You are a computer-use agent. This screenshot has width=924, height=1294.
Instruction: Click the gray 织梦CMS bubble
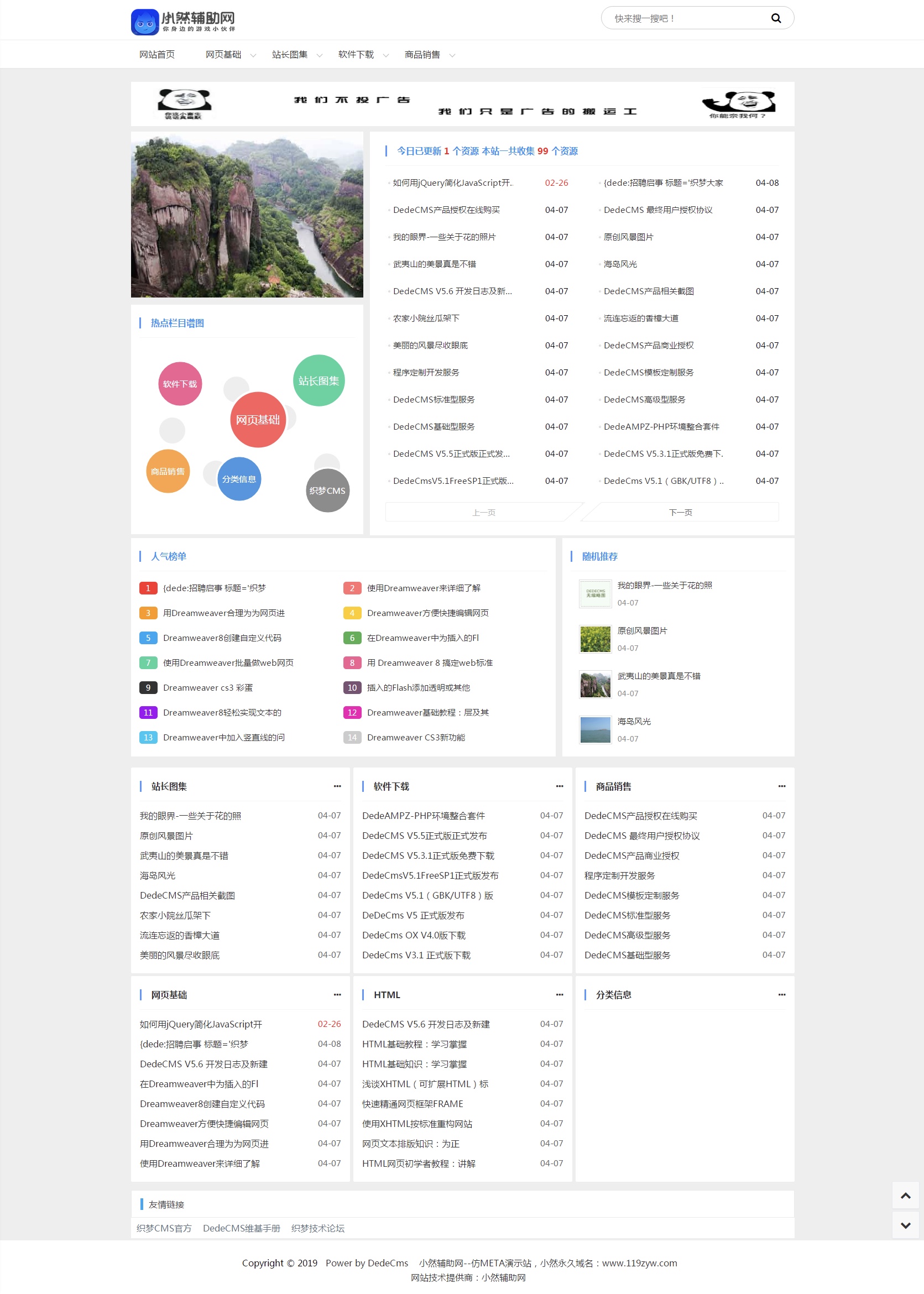coord(327,491)
